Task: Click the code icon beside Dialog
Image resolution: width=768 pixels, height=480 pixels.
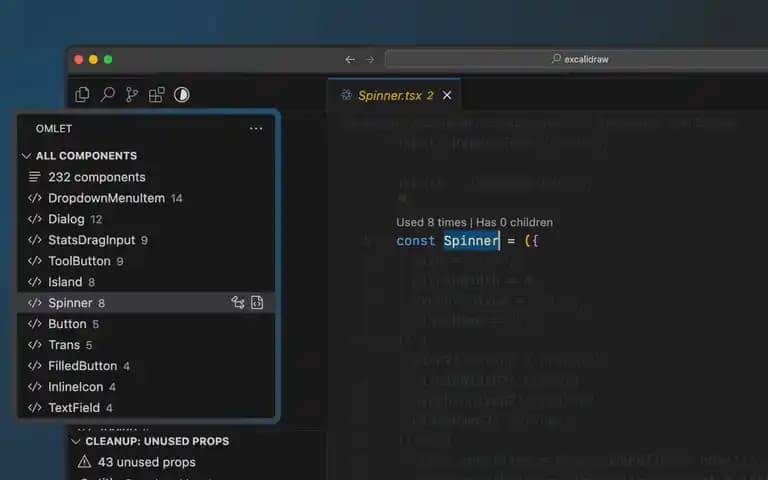Action: pos(35,219)
